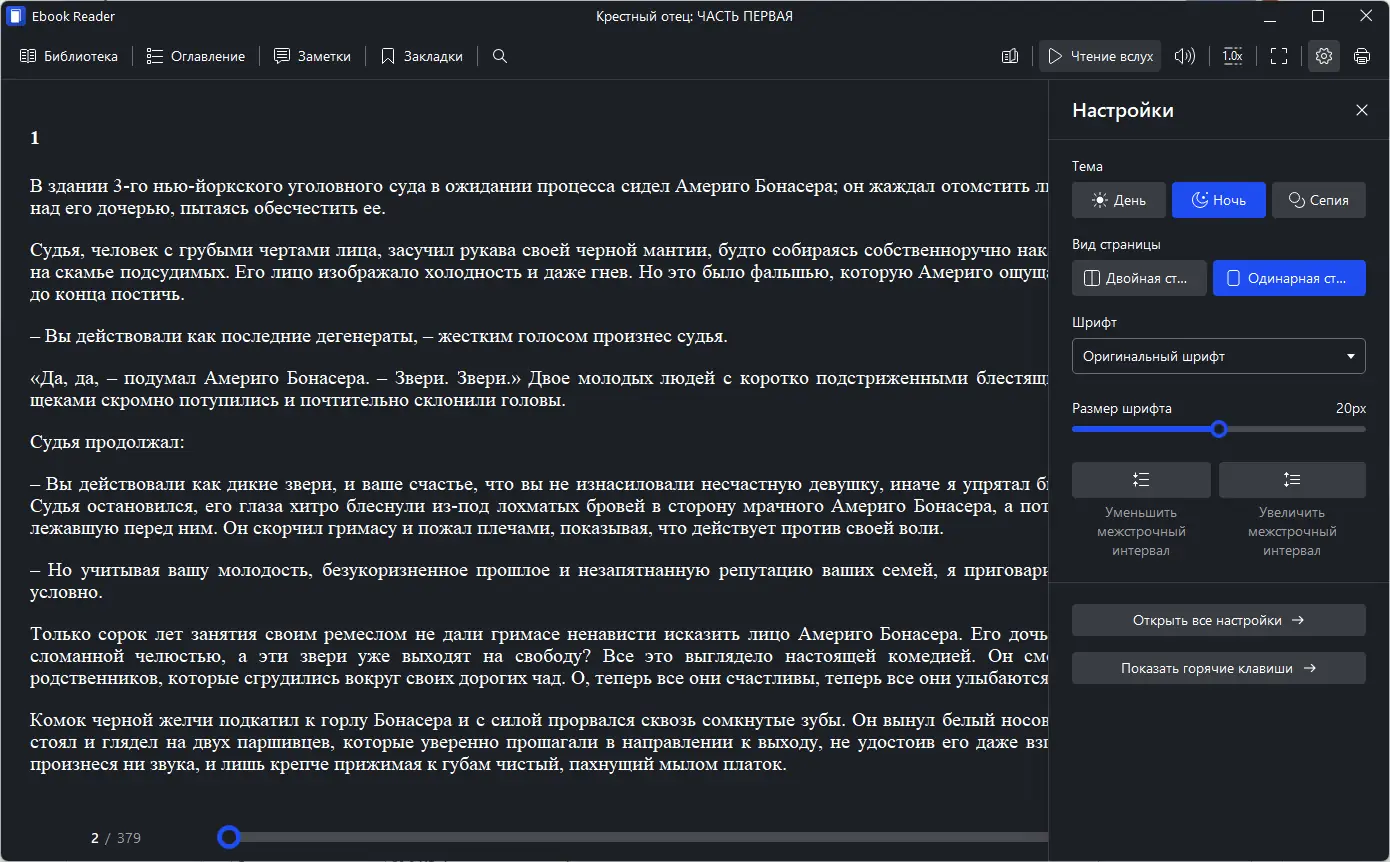Viewport: 1390px width, 862px height.
Task: Enable Двойная страница page view
Action: pyautogui.click(x=1139, y=278)
